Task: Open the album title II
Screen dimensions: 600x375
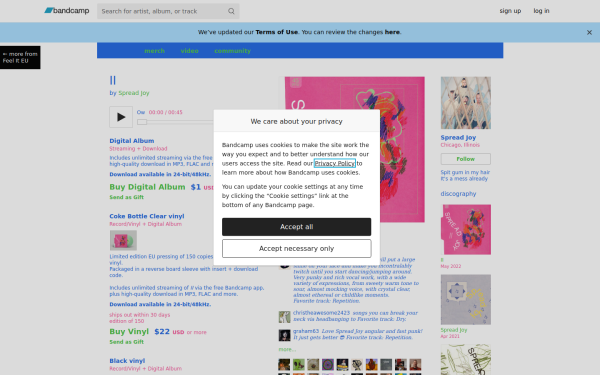Action: [112, 80]
